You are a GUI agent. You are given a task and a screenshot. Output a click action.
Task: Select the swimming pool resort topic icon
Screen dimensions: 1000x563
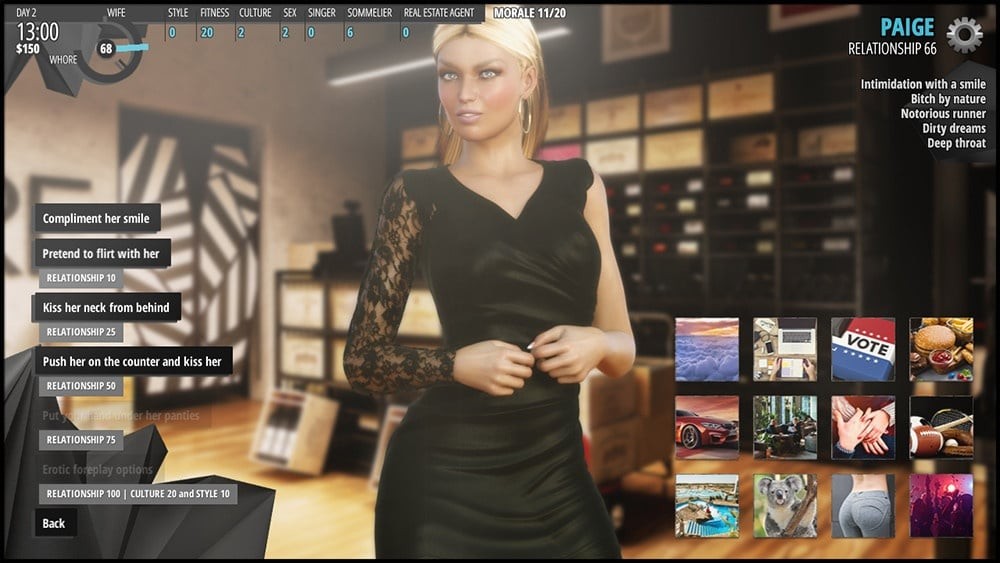707,505
